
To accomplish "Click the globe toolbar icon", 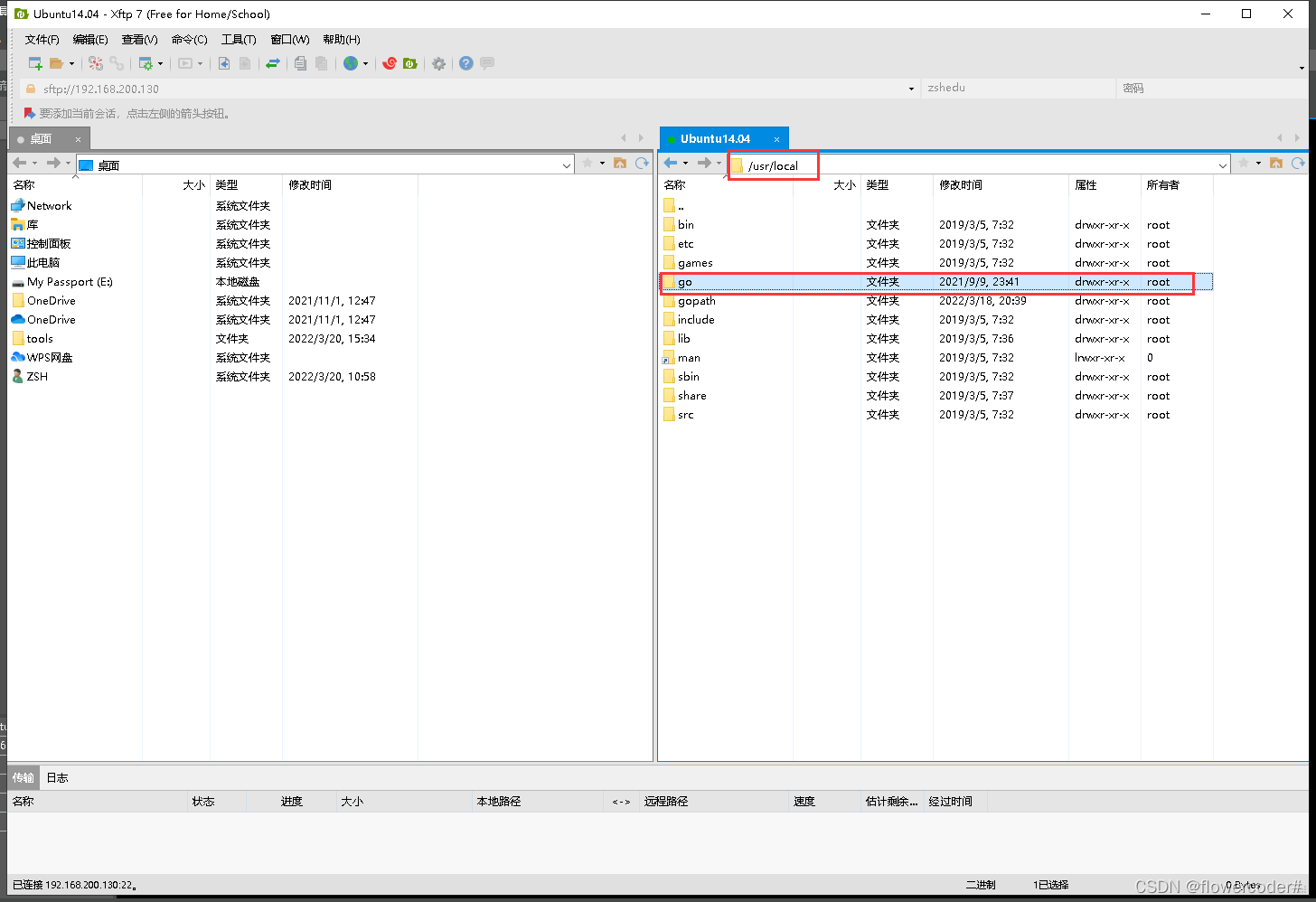I will (351, 63).
